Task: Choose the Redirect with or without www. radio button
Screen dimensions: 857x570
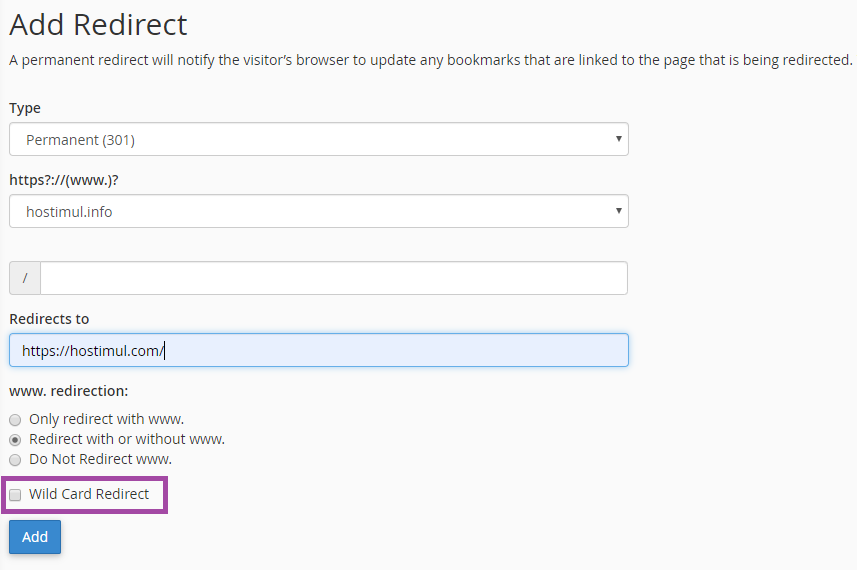Action: (15, 440)
